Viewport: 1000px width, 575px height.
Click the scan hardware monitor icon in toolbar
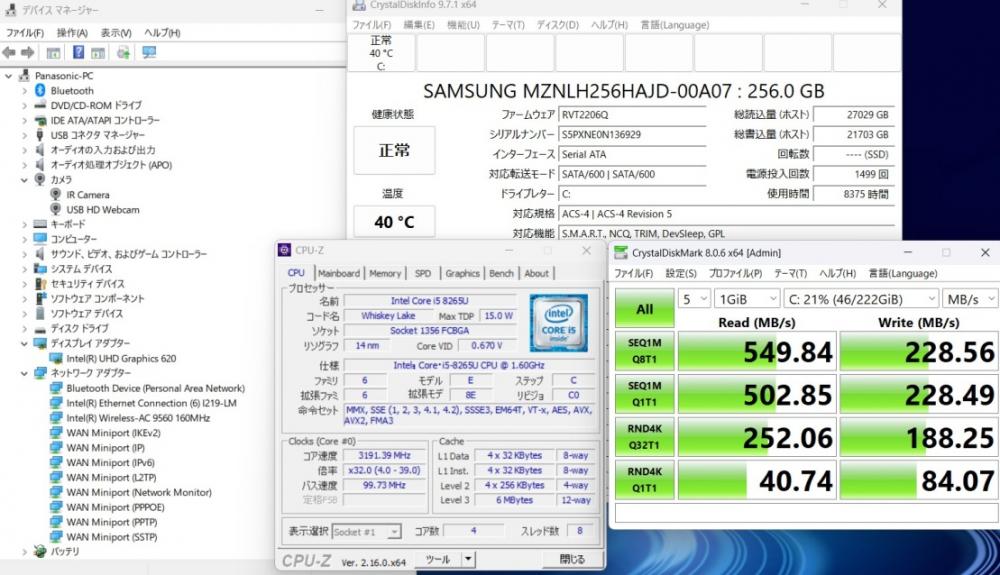click(x=149, y=52)
